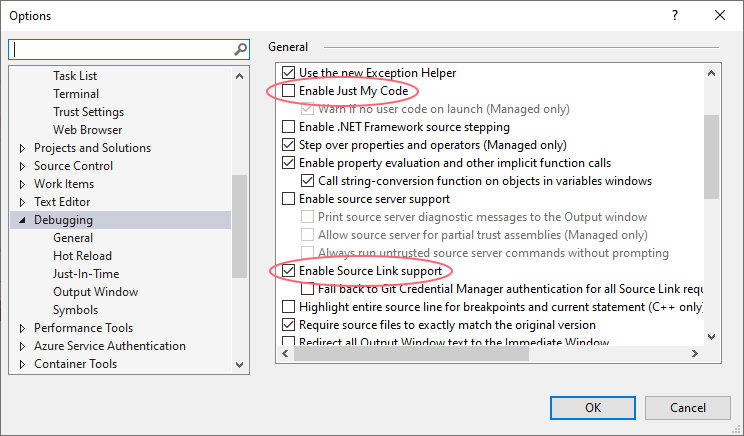Enable Just My Code checkbox
744x436 pixels.
click(x=289, y=91)
